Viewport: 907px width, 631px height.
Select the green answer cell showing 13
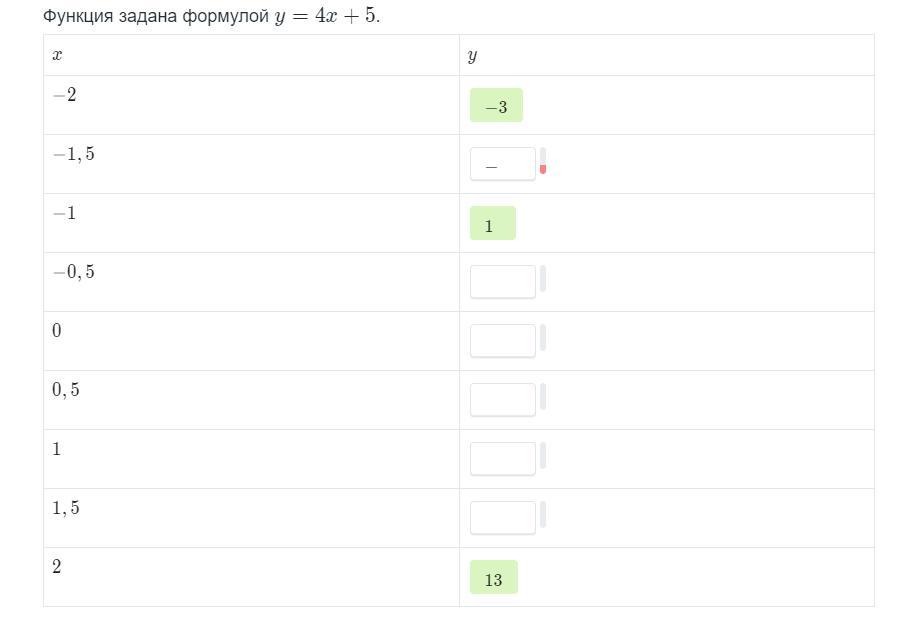[x=493, y=578]
